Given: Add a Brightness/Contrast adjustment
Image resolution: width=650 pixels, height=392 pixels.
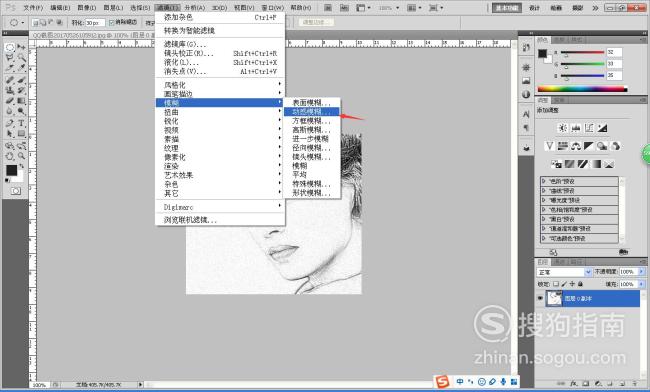Looking at the screenshot, I should 563,128.
